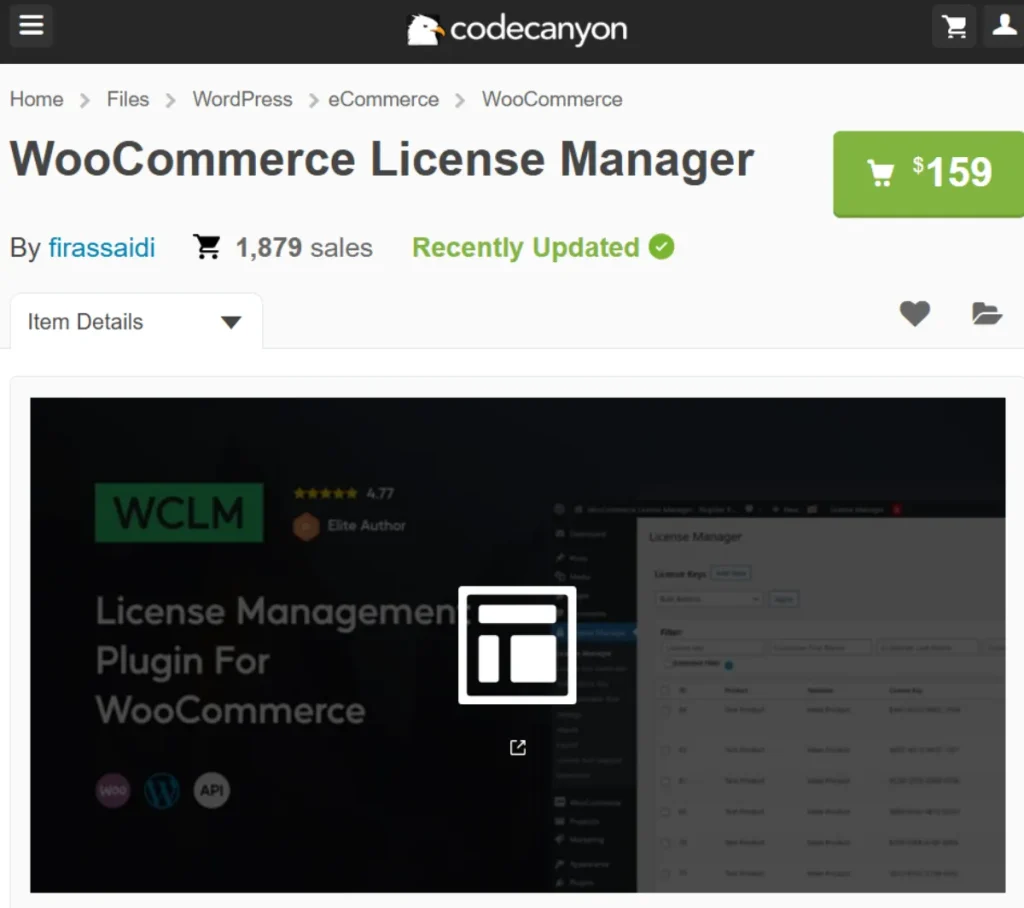This screenshot has height=908, width=1024.
Task: Click the green Recently Updated checkmark
Action: tap(661, 247)
